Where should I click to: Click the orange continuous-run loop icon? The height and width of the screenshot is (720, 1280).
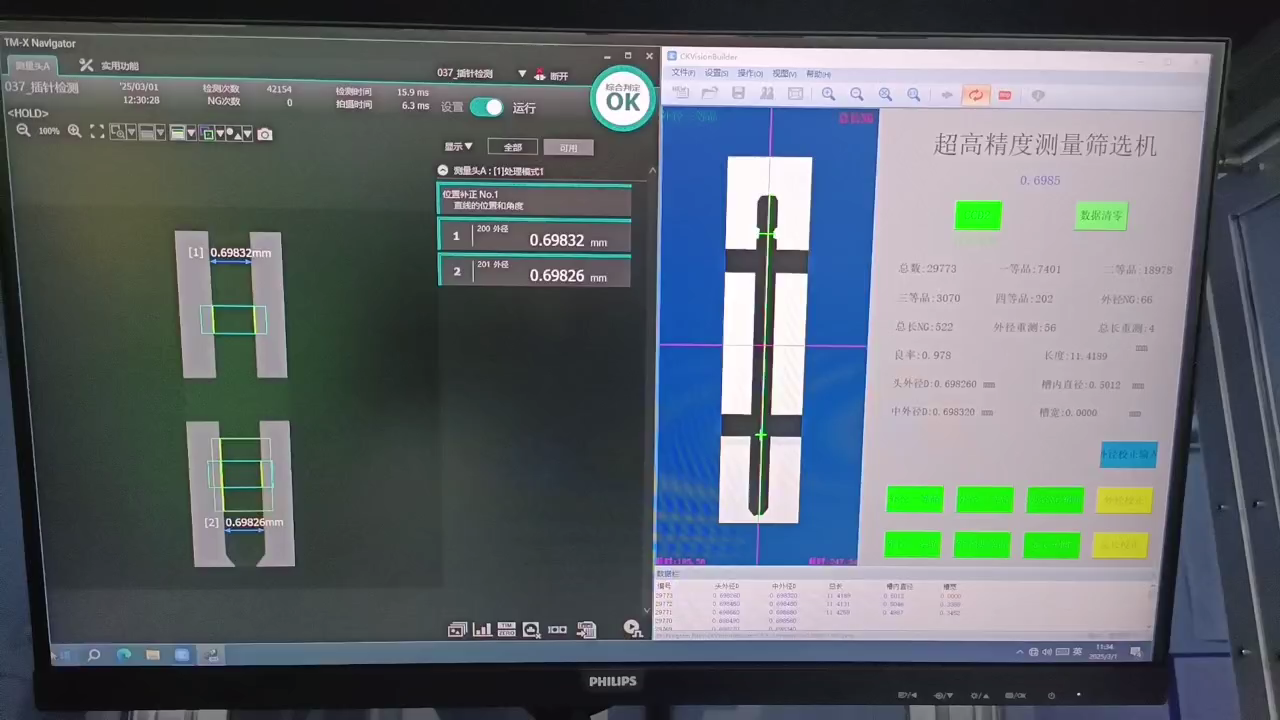975,95
